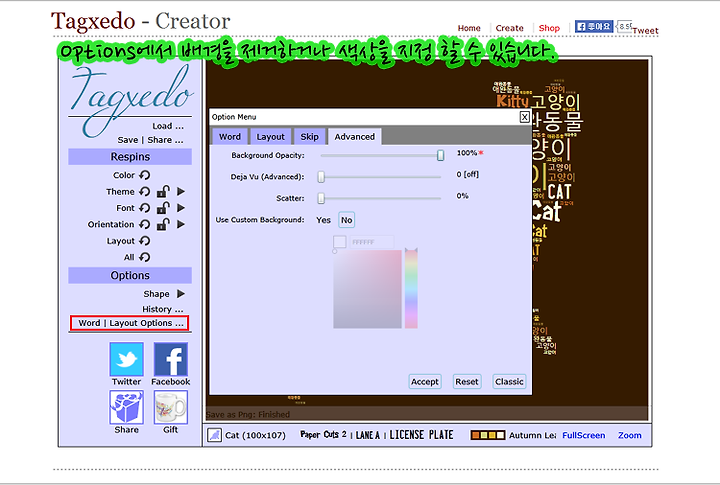
Task: Select the LANE A font
Action: tap(368, 435)
